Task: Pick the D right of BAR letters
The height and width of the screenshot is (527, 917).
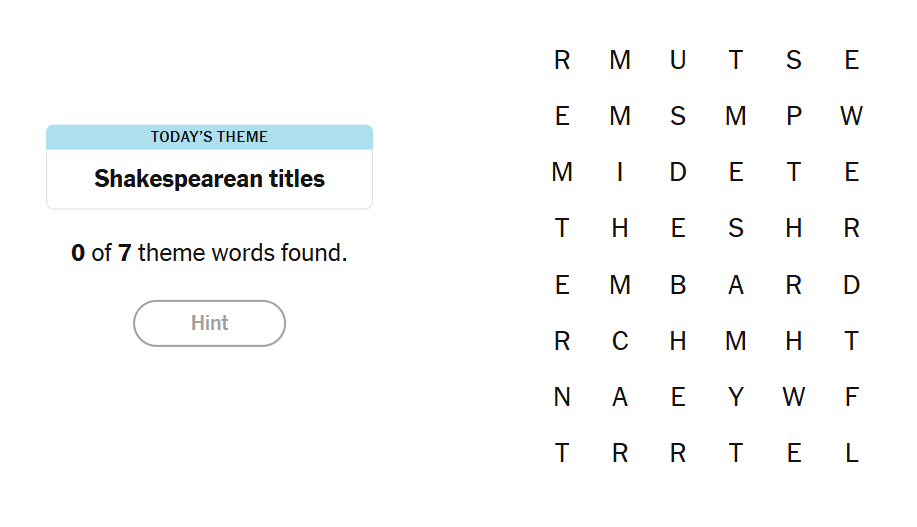Action: [852, 285]
